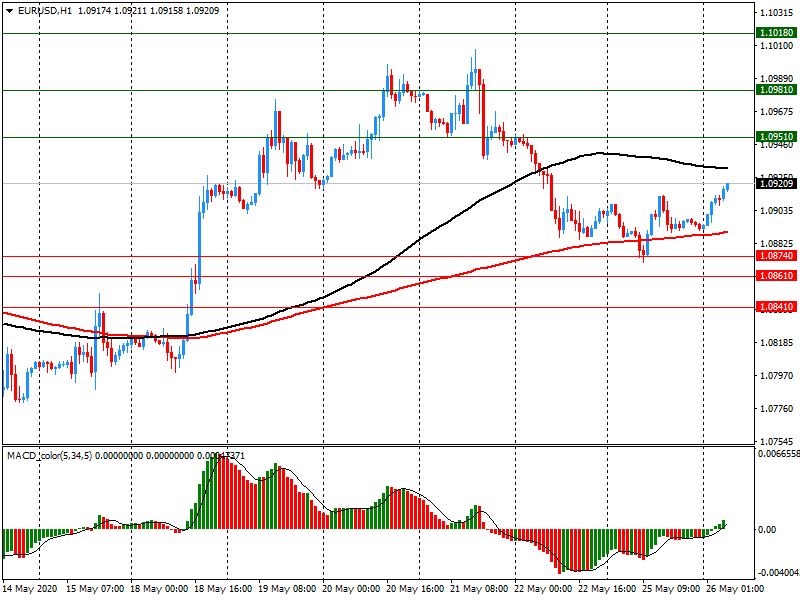Select the MACD_color(5,34,5) indicator label

click(x=49, y=456)
